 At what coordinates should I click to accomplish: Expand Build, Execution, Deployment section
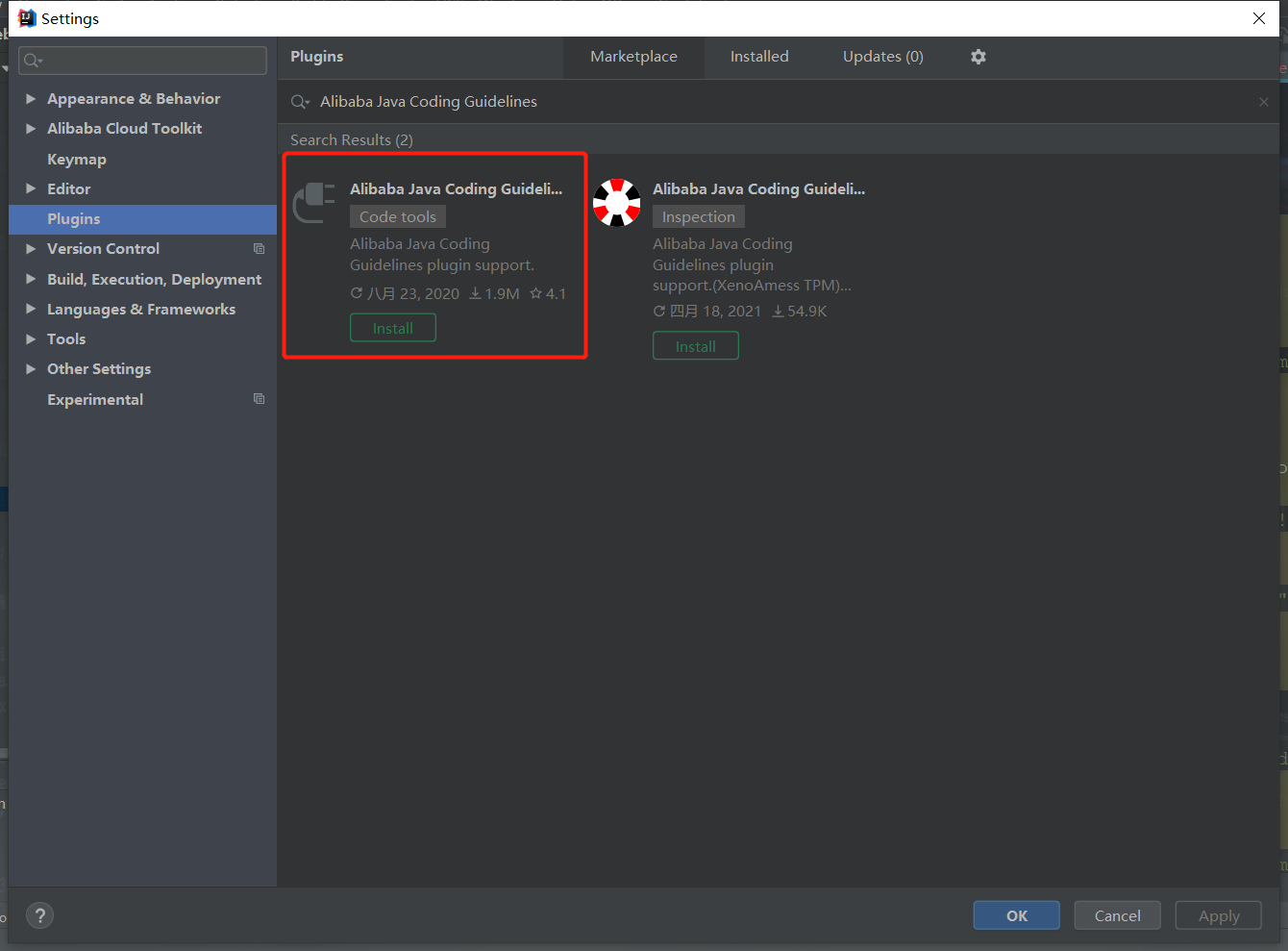(x=31, y=280)
